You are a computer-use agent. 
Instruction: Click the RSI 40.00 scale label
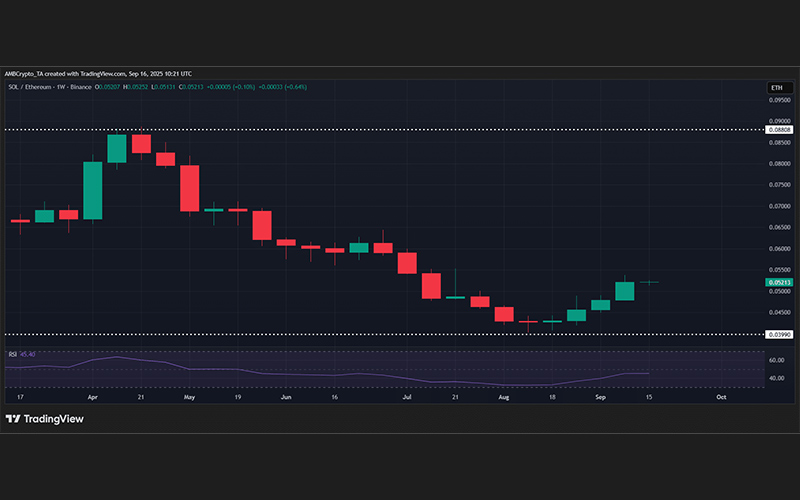(777, 378)
